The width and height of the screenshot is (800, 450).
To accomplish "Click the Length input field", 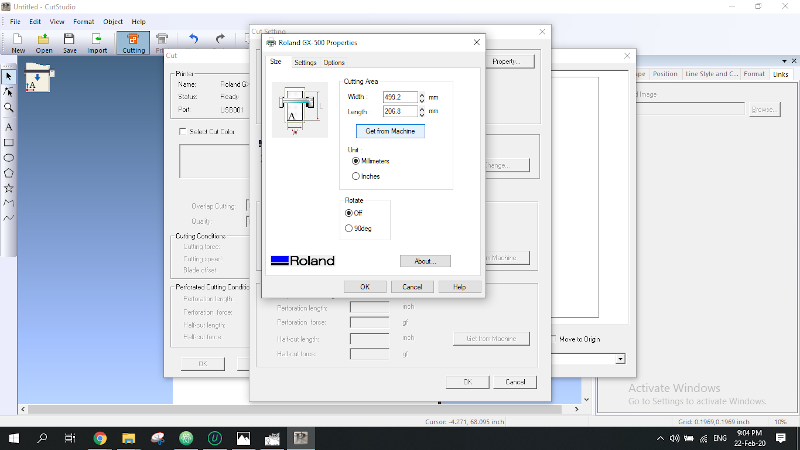I will click(x=400, y=111).
